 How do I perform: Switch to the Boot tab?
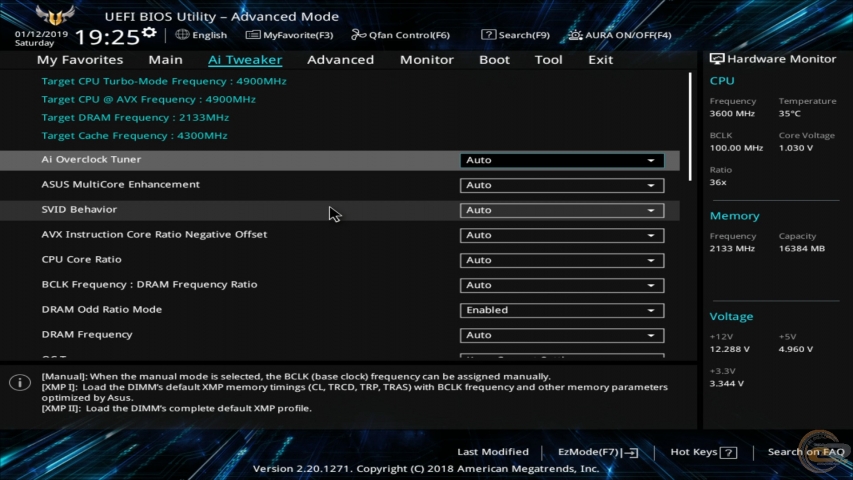click(494, 60)
